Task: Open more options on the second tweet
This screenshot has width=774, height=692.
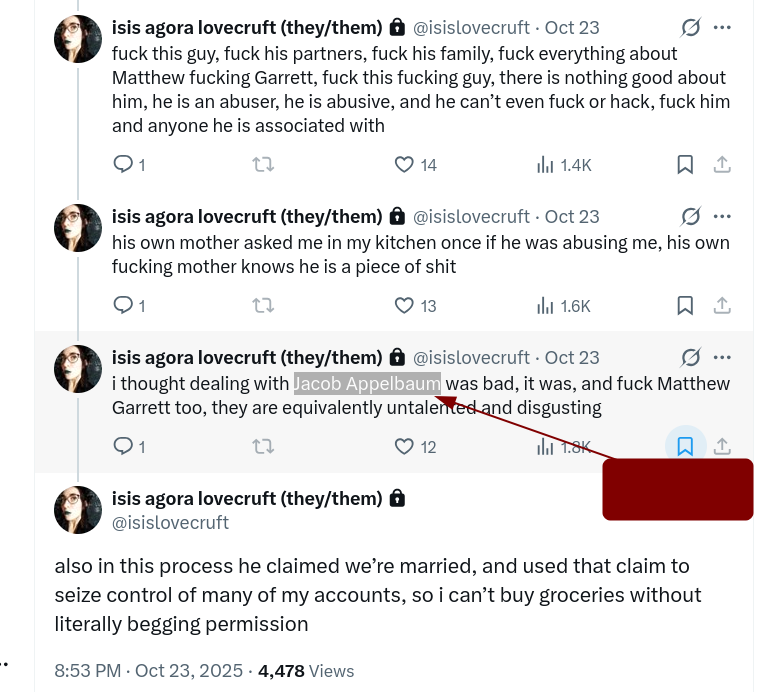Action: pyautogui.click(x=722, y=216)
